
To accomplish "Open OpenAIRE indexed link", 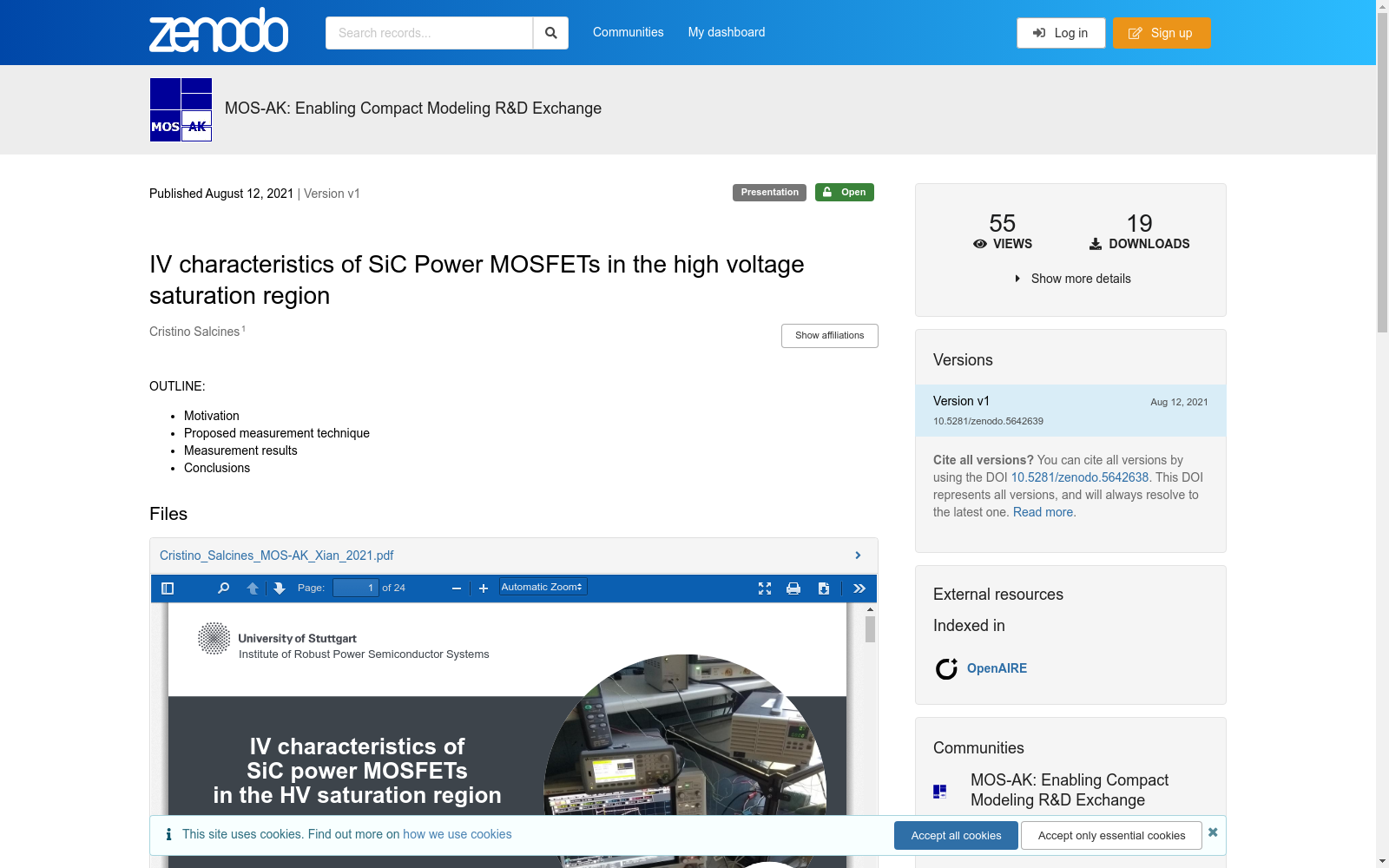I will click(997, 668).
